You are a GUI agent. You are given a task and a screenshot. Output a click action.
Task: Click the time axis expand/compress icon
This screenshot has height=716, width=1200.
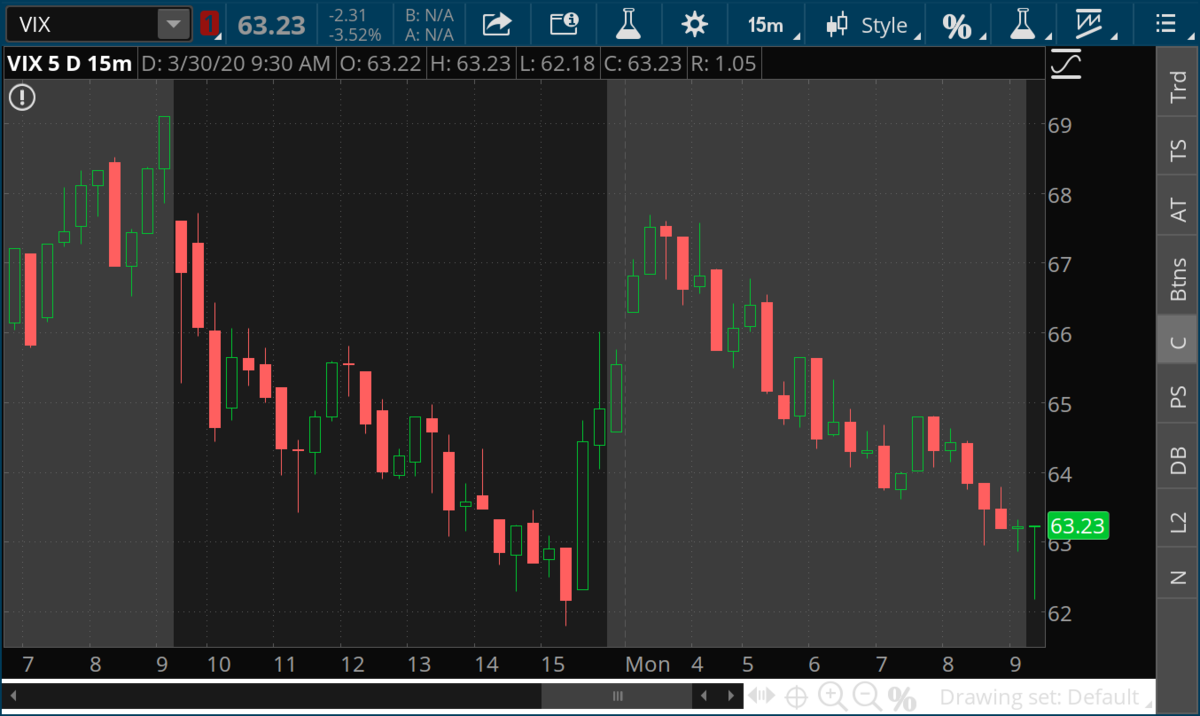click(x=763, y=696)
